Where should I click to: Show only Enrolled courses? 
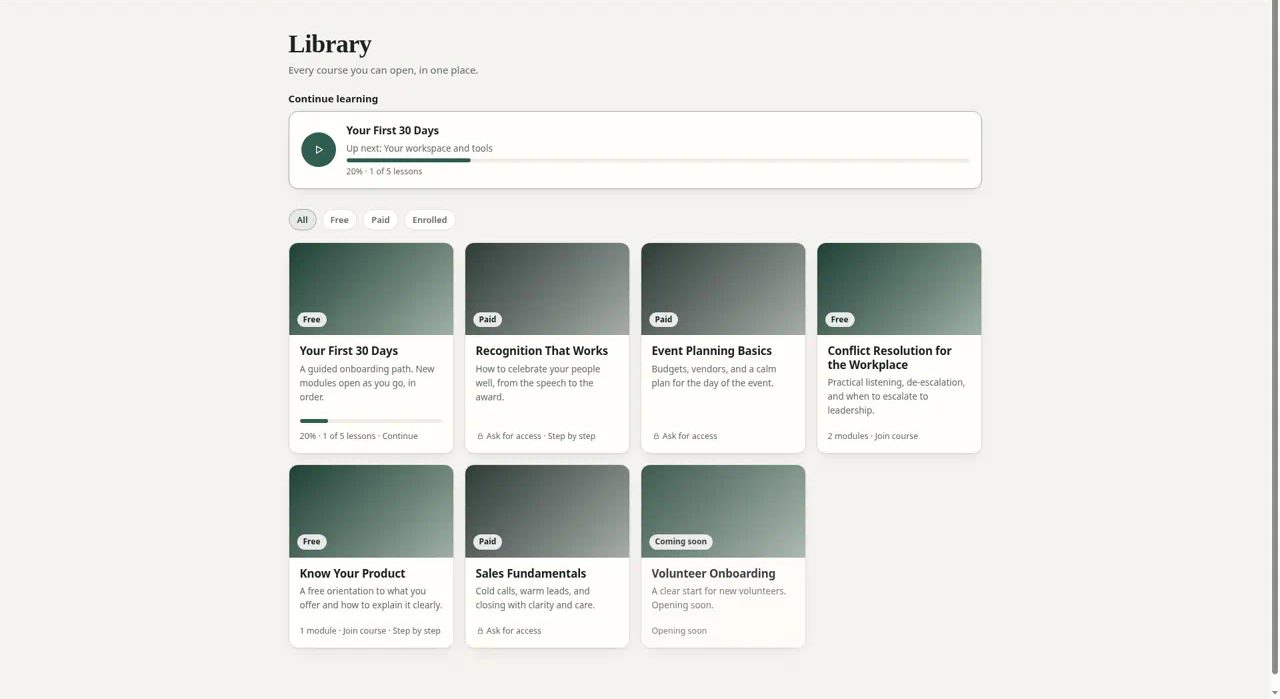pos(429,220)
